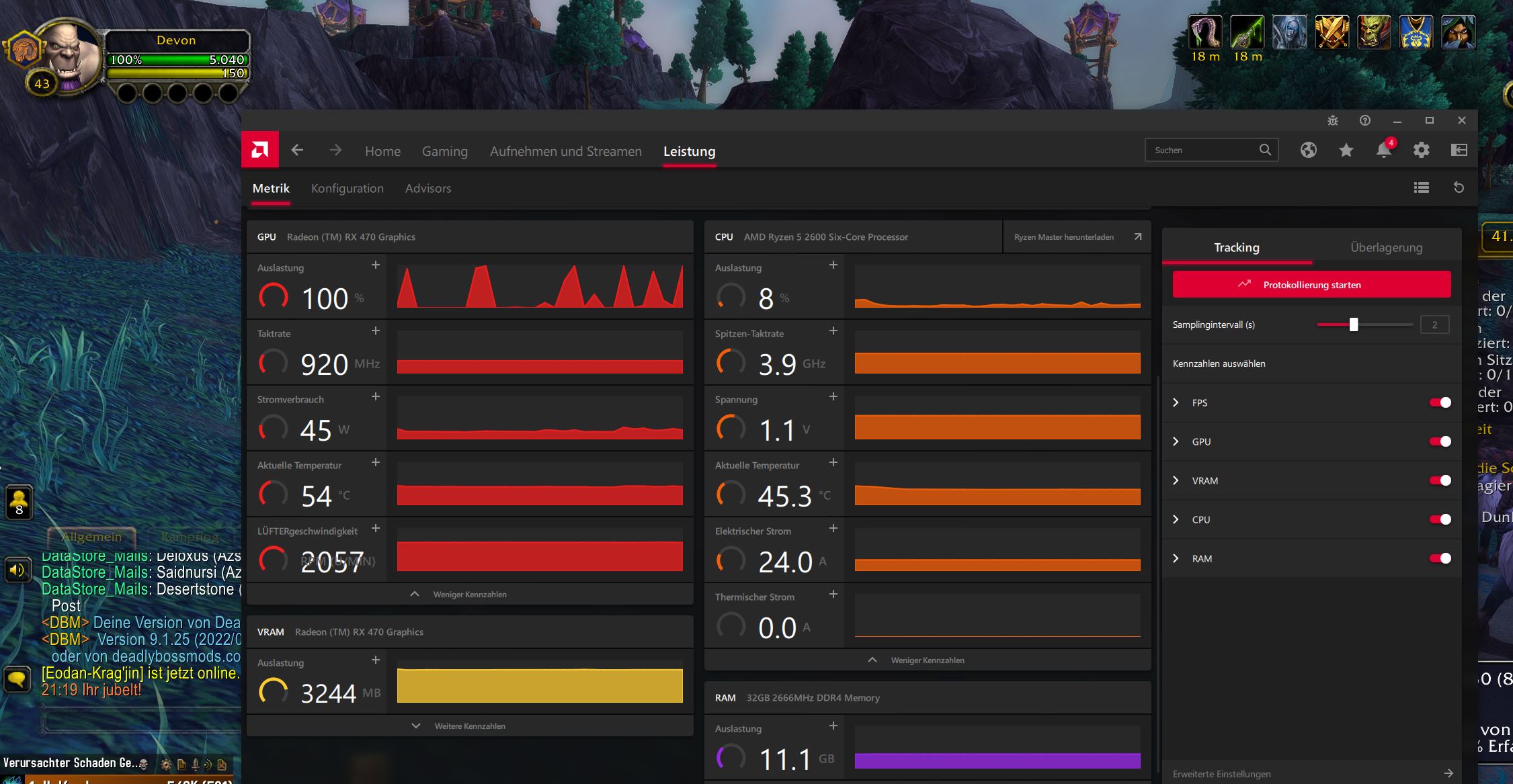Screen dimensions: 1513x784
Task: Click the reset metrics icon
Action: pos(1459,187)
